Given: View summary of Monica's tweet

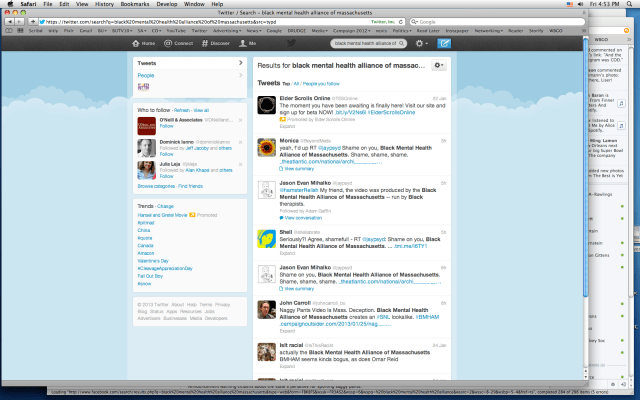Looking at the screenshot, I should click(298, 170).
